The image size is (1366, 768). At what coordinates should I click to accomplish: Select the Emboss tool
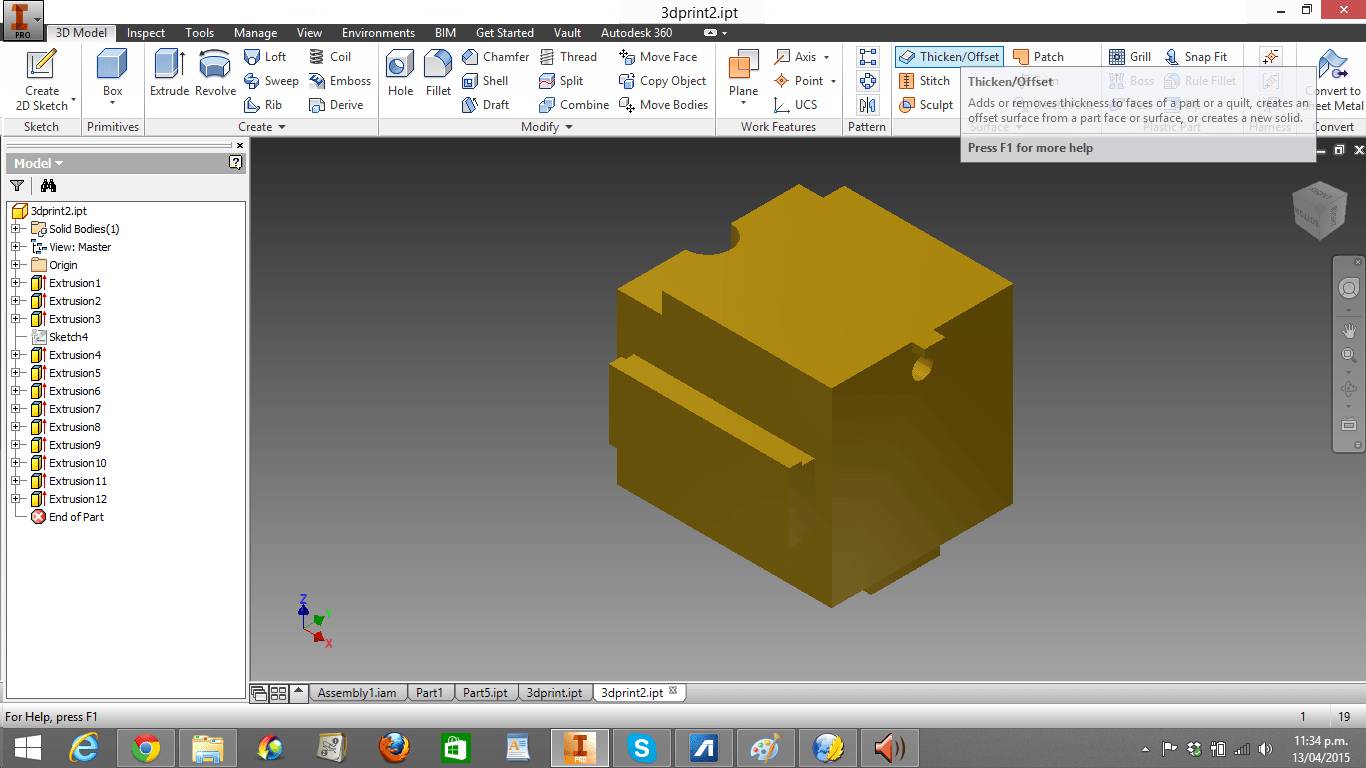point(340,81)
